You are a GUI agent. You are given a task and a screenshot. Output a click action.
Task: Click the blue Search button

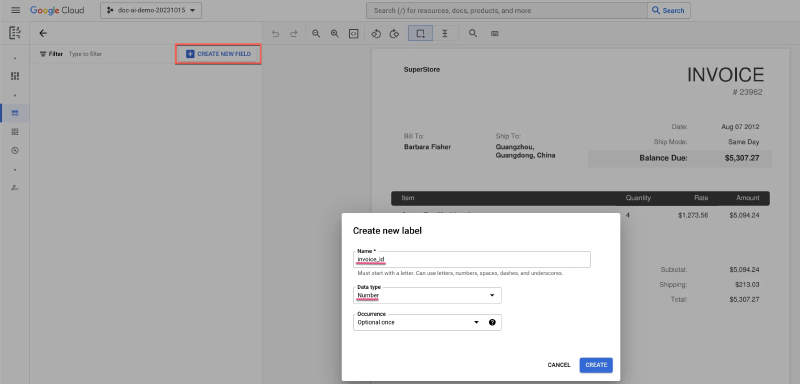(669, 10)
